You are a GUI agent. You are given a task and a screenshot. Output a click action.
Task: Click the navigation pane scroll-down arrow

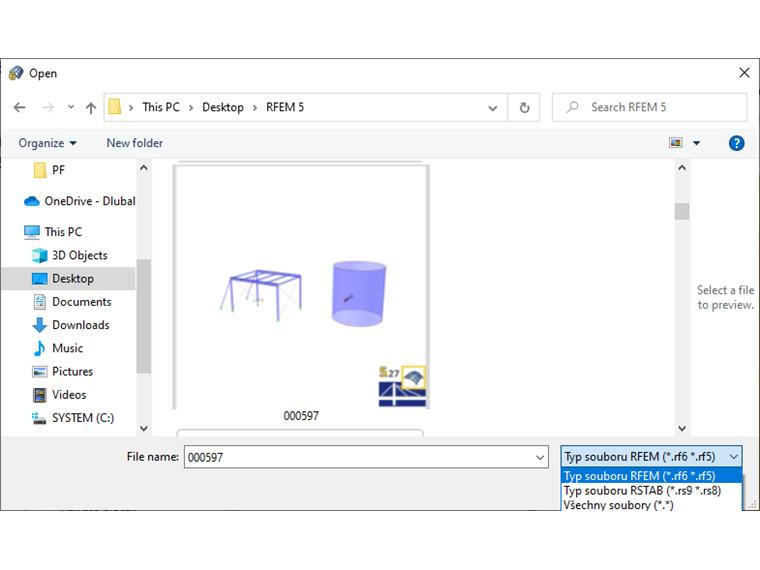143,428
